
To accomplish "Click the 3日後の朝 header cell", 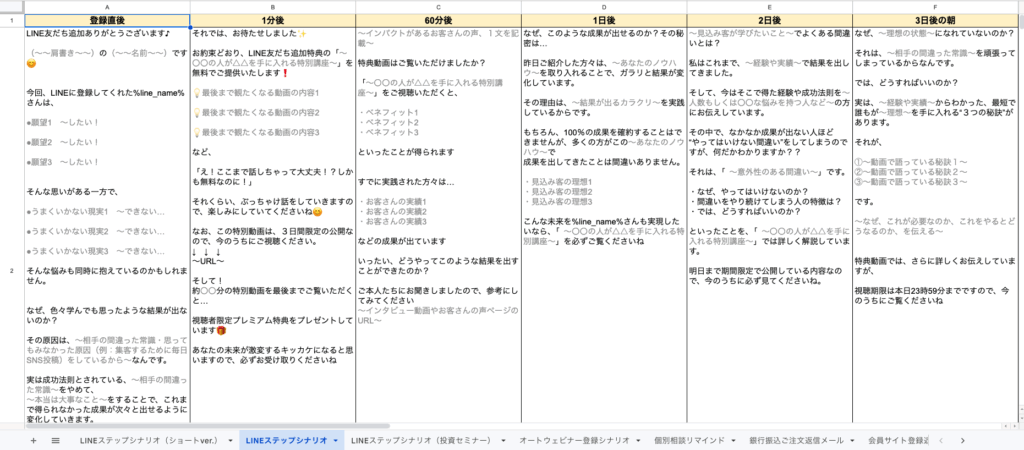I will pos(937,18).
